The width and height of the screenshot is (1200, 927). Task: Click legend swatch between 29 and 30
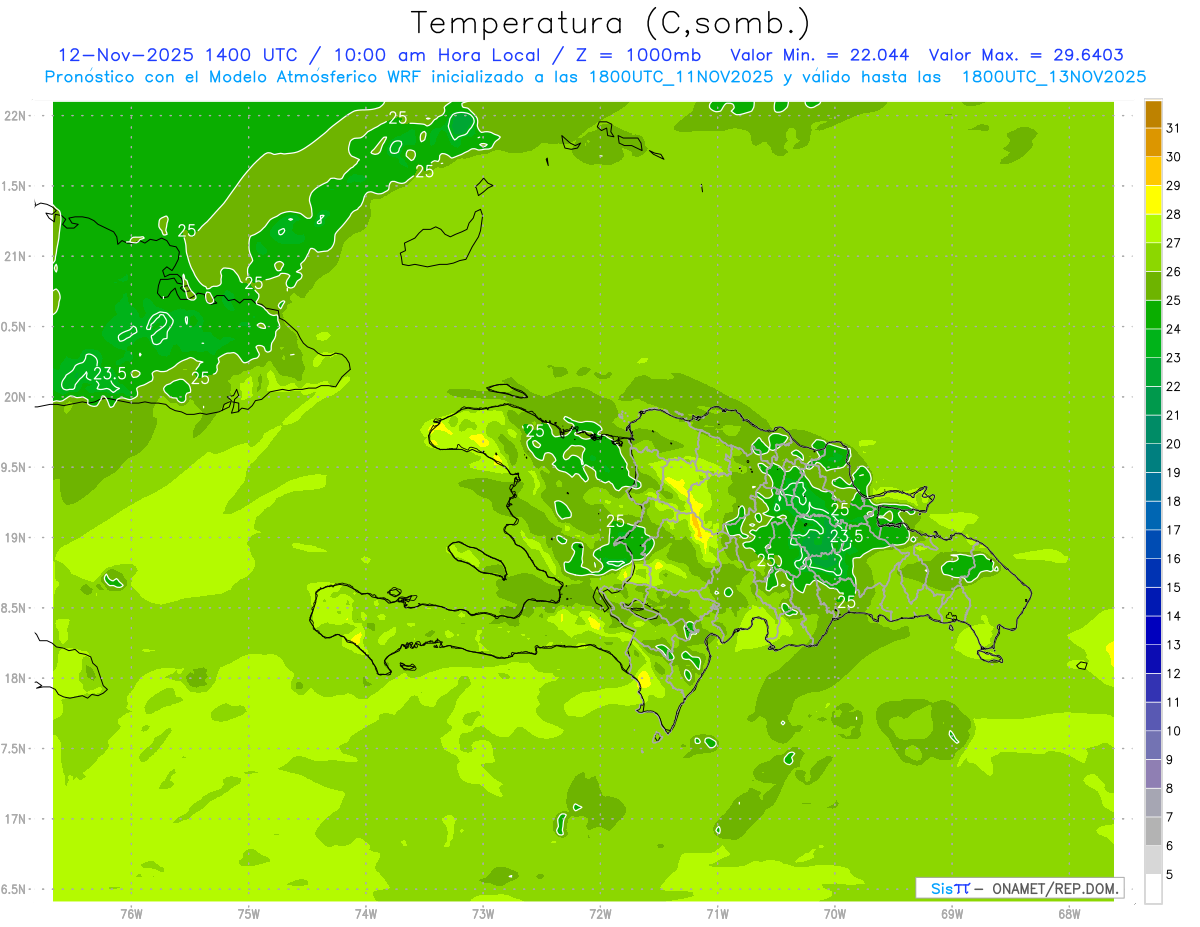(x=1153, y=171)
